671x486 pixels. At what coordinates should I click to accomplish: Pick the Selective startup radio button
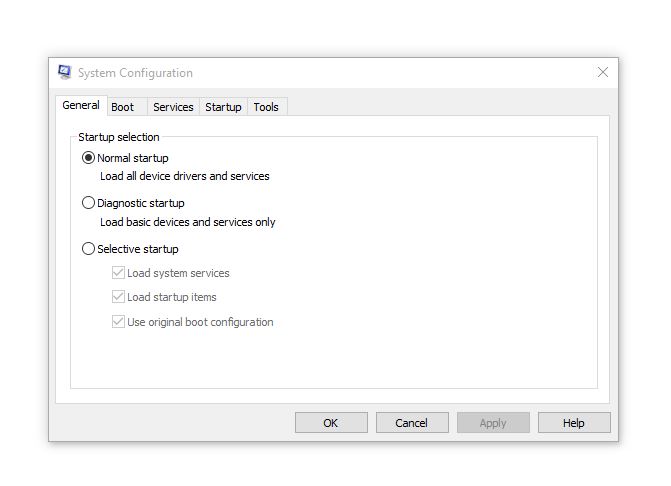pyautogui.click(x=88, y=249)
